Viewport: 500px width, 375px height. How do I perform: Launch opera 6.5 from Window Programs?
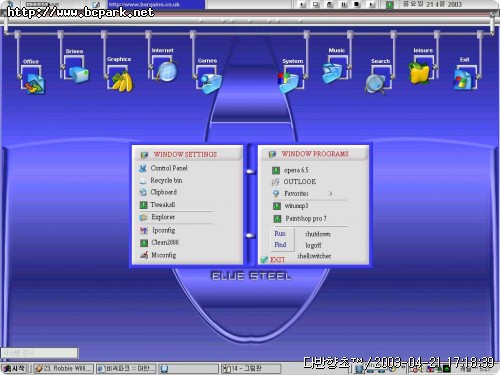(x=296, y=170)
